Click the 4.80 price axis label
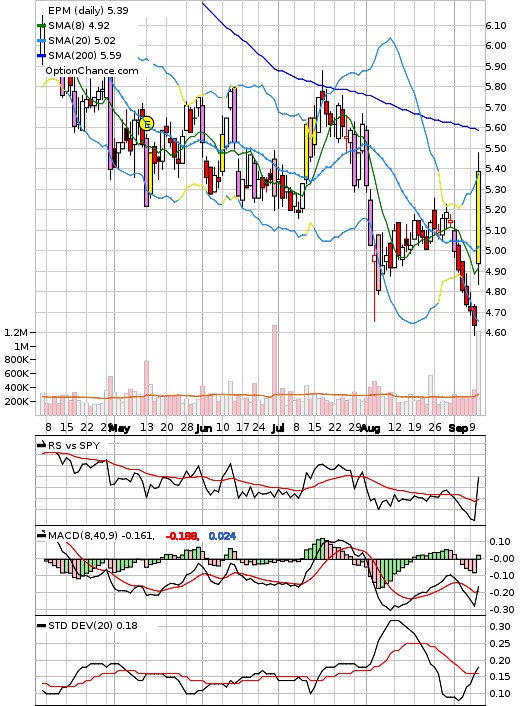Image resolution: width=526 pixels, height=706 pixels. click(x=496, y=292)
